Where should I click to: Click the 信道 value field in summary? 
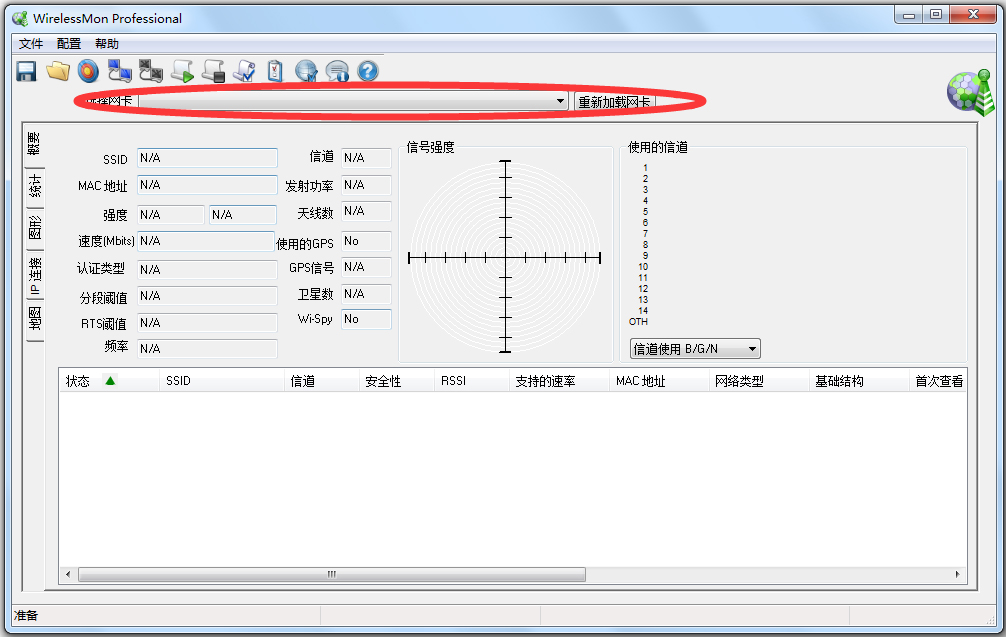pyautogui.click(x=366, y=158)
